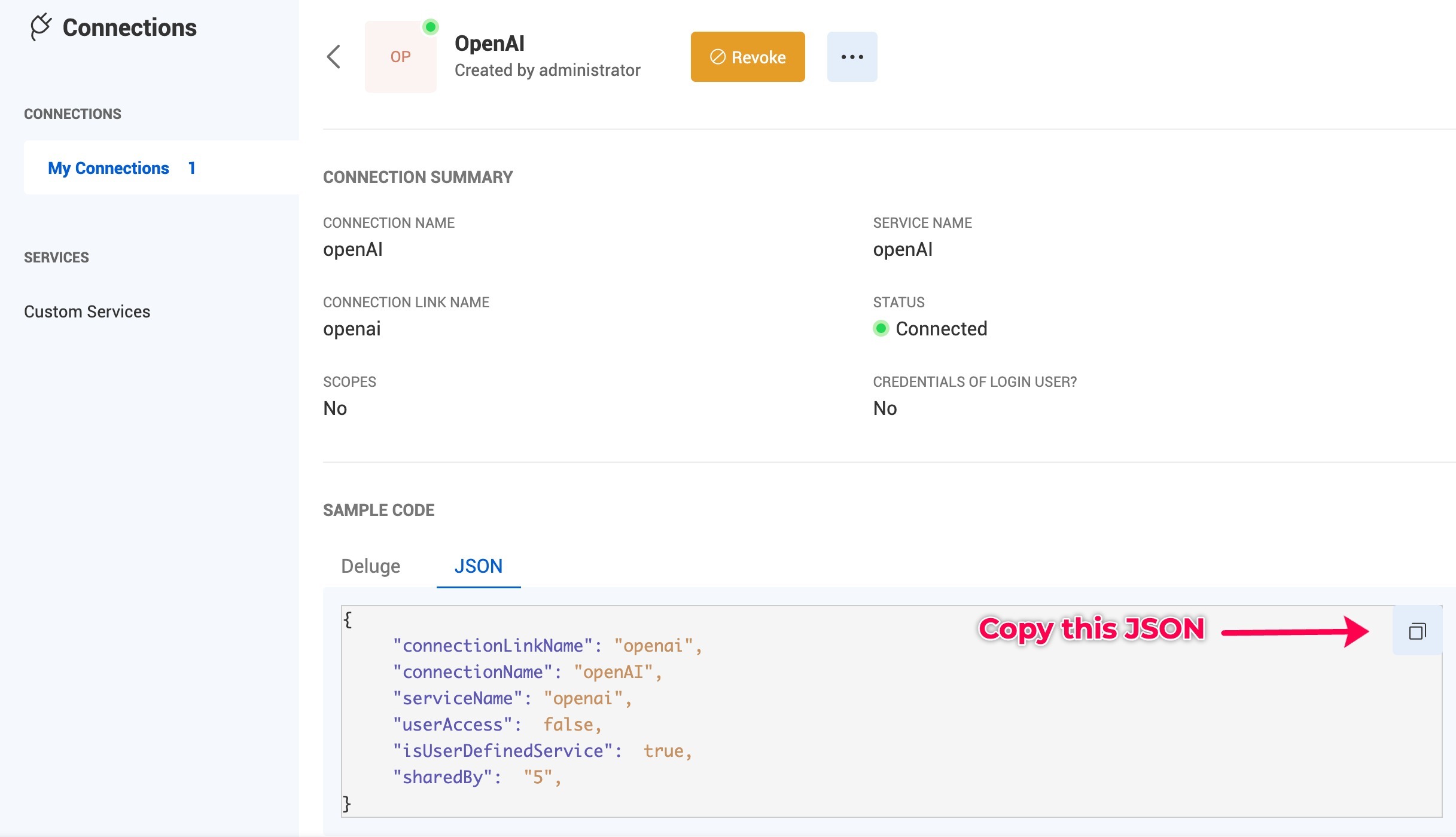
Task: Click the Connections page title
Action: click(129, 28)
